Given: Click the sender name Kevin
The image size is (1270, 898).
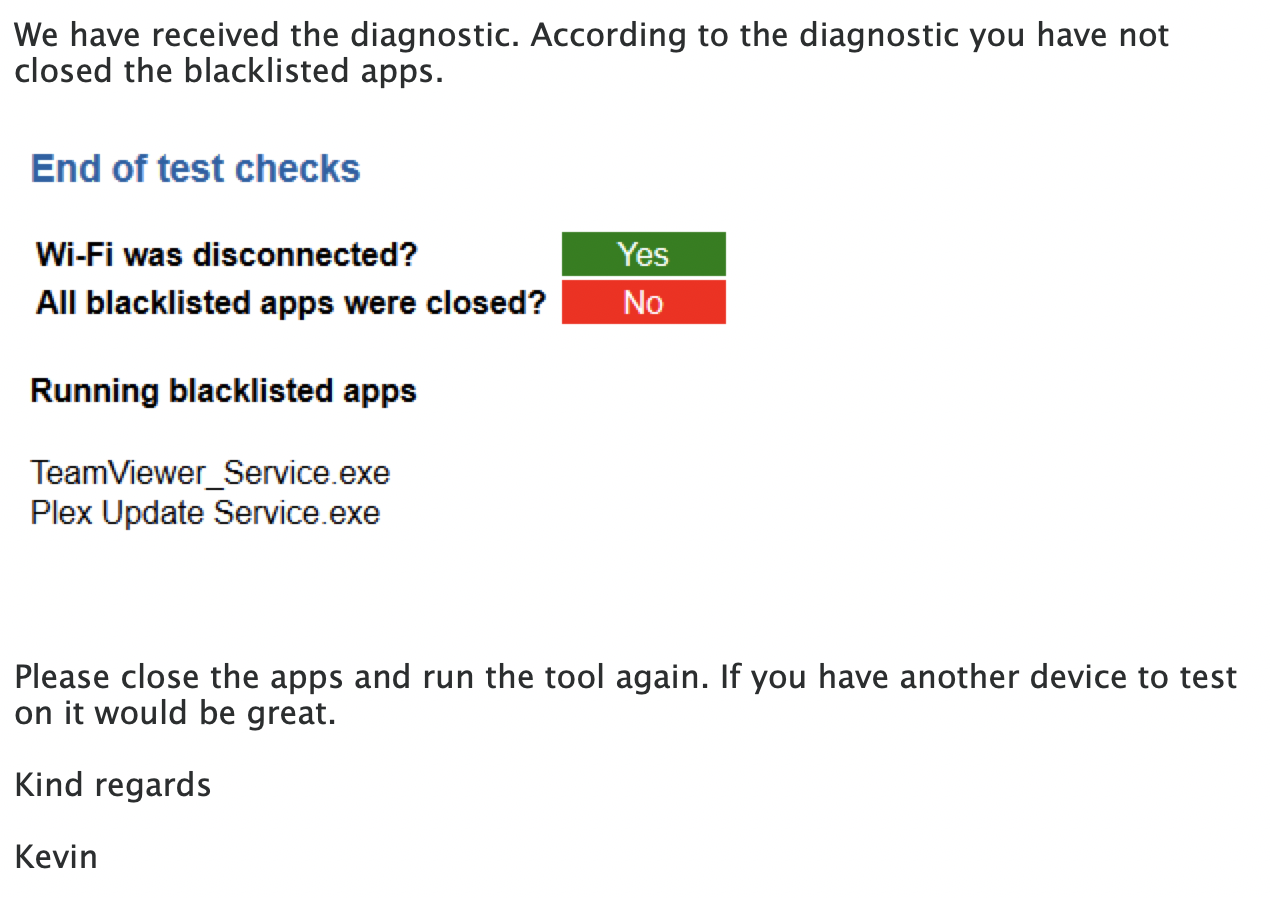Looking at the screenshot, I should pyautogui.click(x=56, y=858).
